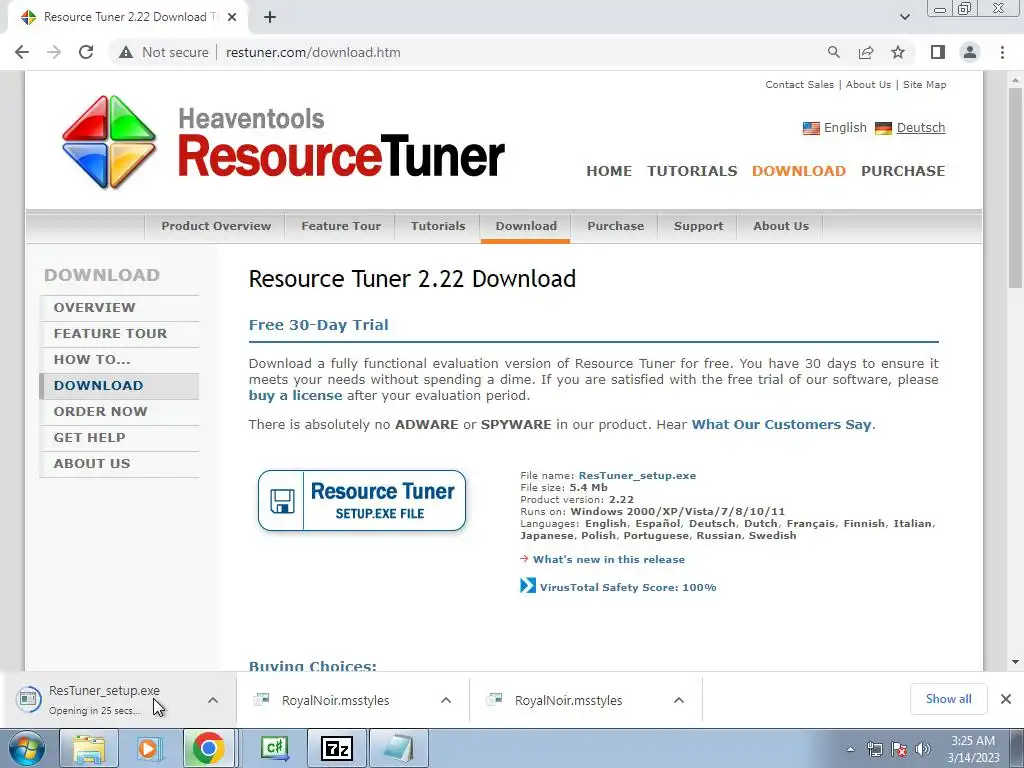The image size is (1024, 768).
Task: Click the German flag icon next to Deutsch
Action: pos(883,128)
